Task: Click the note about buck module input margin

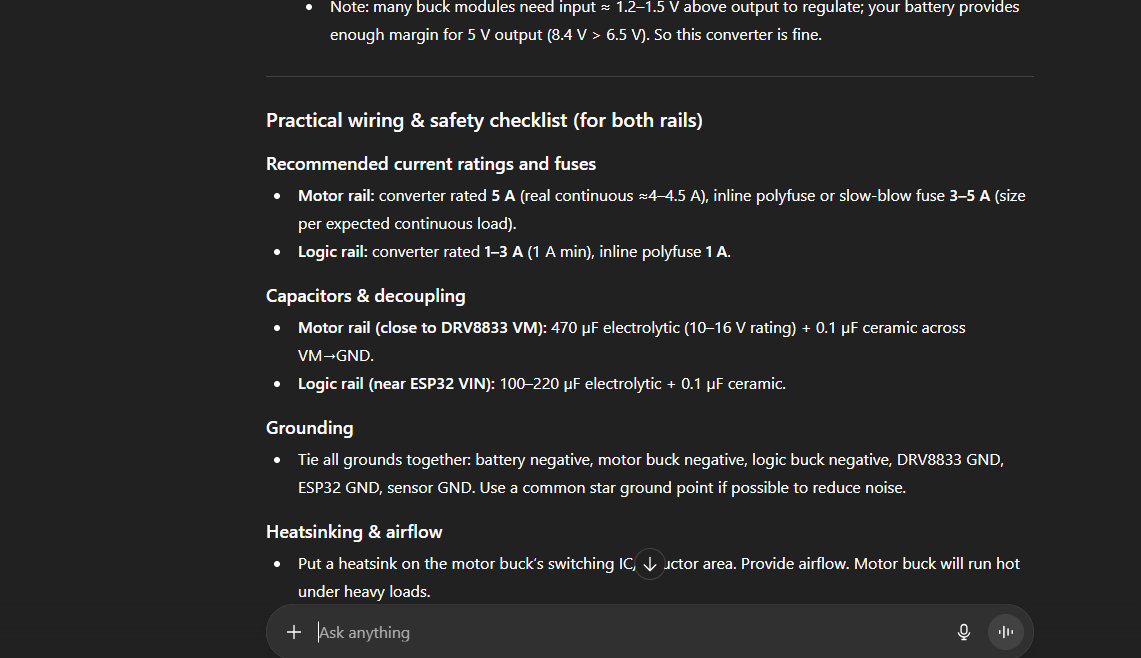Action: click(670, 20)
